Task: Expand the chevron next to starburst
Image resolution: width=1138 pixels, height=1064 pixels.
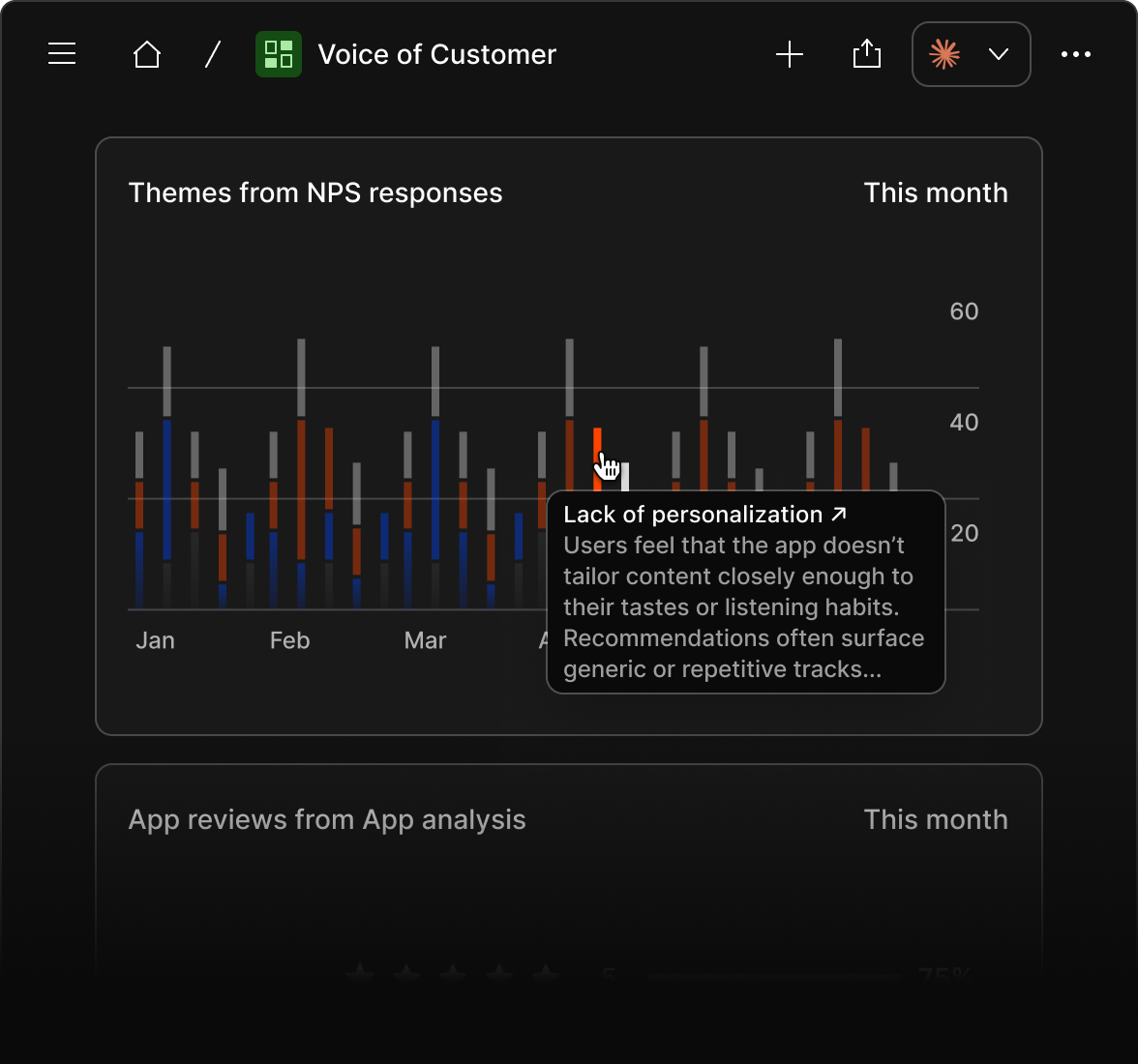Action: pyautogui.click(x=999, y=54)
